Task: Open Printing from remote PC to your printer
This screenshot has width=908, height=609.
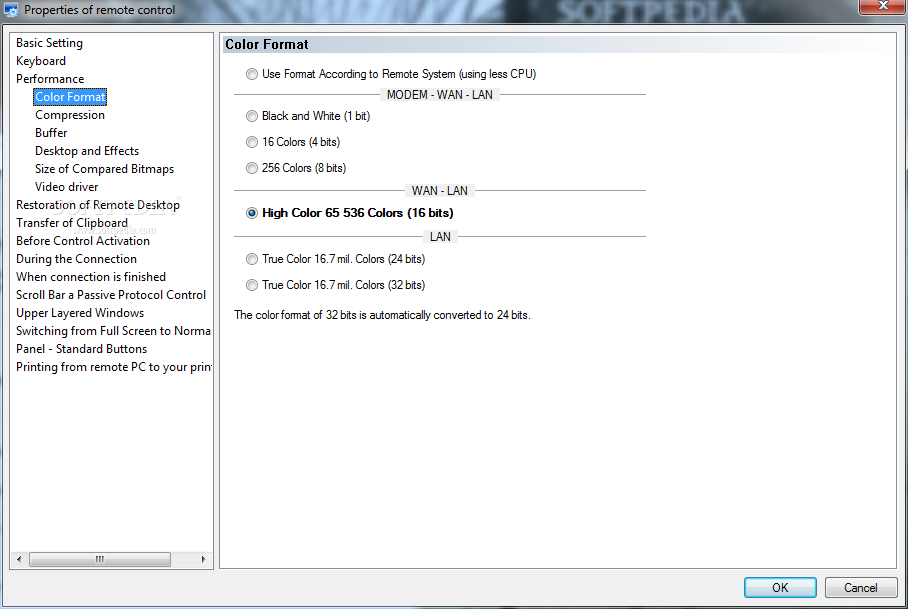Action: [x=114, y=366]
